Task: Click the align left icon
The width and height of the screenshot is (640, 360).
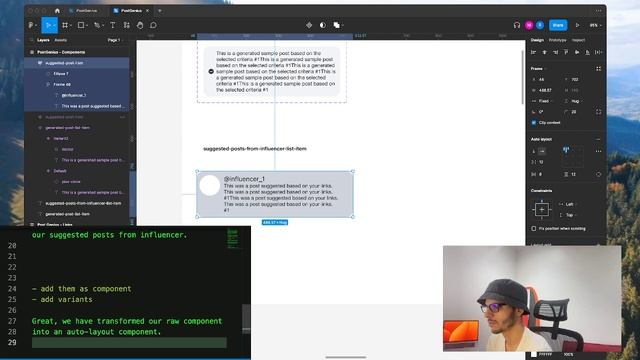Action: [533, 52]
